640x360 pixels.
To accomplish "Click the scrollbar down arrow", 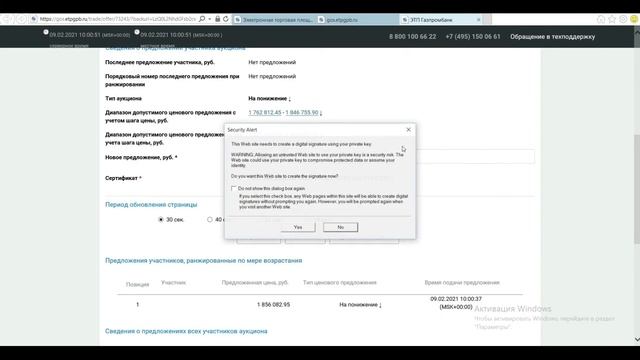I will pyautogui.click(x=637, y=340).
